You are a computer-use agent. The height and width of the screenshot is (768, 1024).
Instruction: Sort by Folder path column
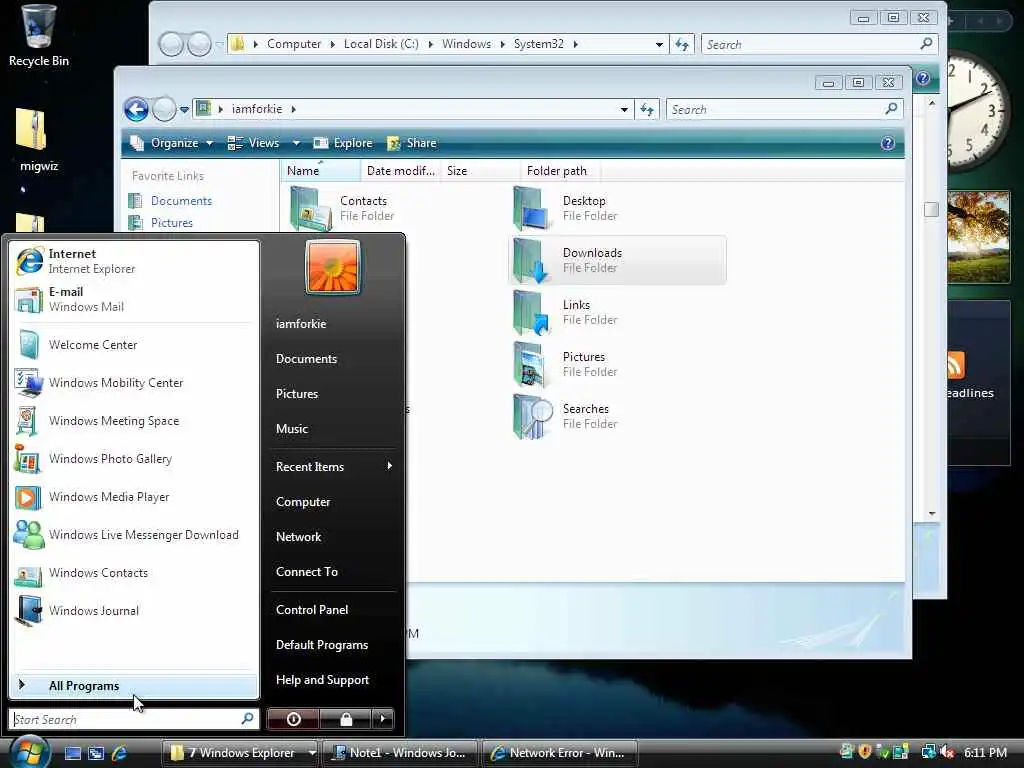(x=560, y=170)
